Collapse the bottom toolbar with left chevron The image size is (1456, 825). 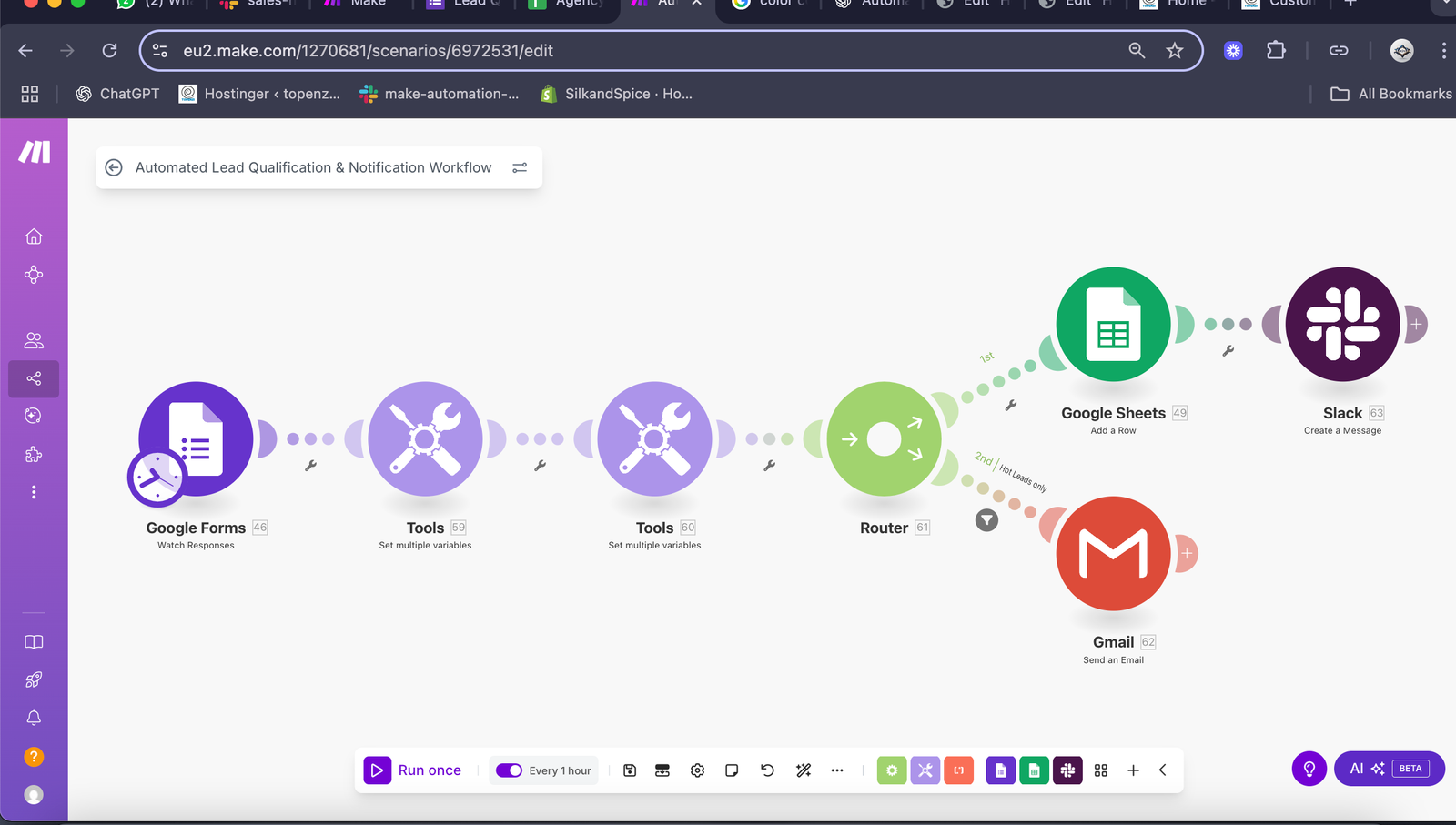pos(1163,770)
